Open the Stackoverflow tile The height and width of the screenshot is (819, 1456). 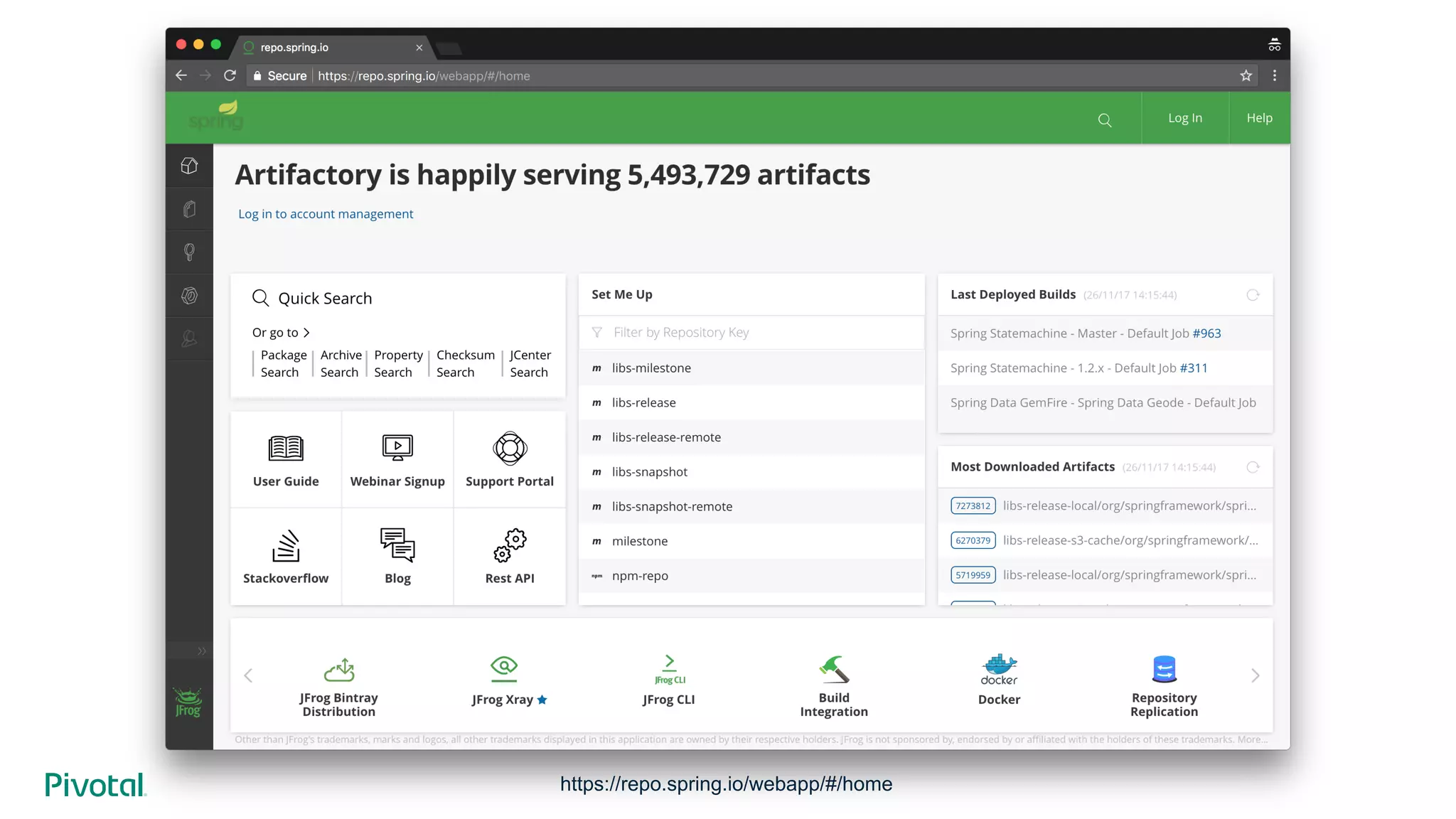pos(286,557)
